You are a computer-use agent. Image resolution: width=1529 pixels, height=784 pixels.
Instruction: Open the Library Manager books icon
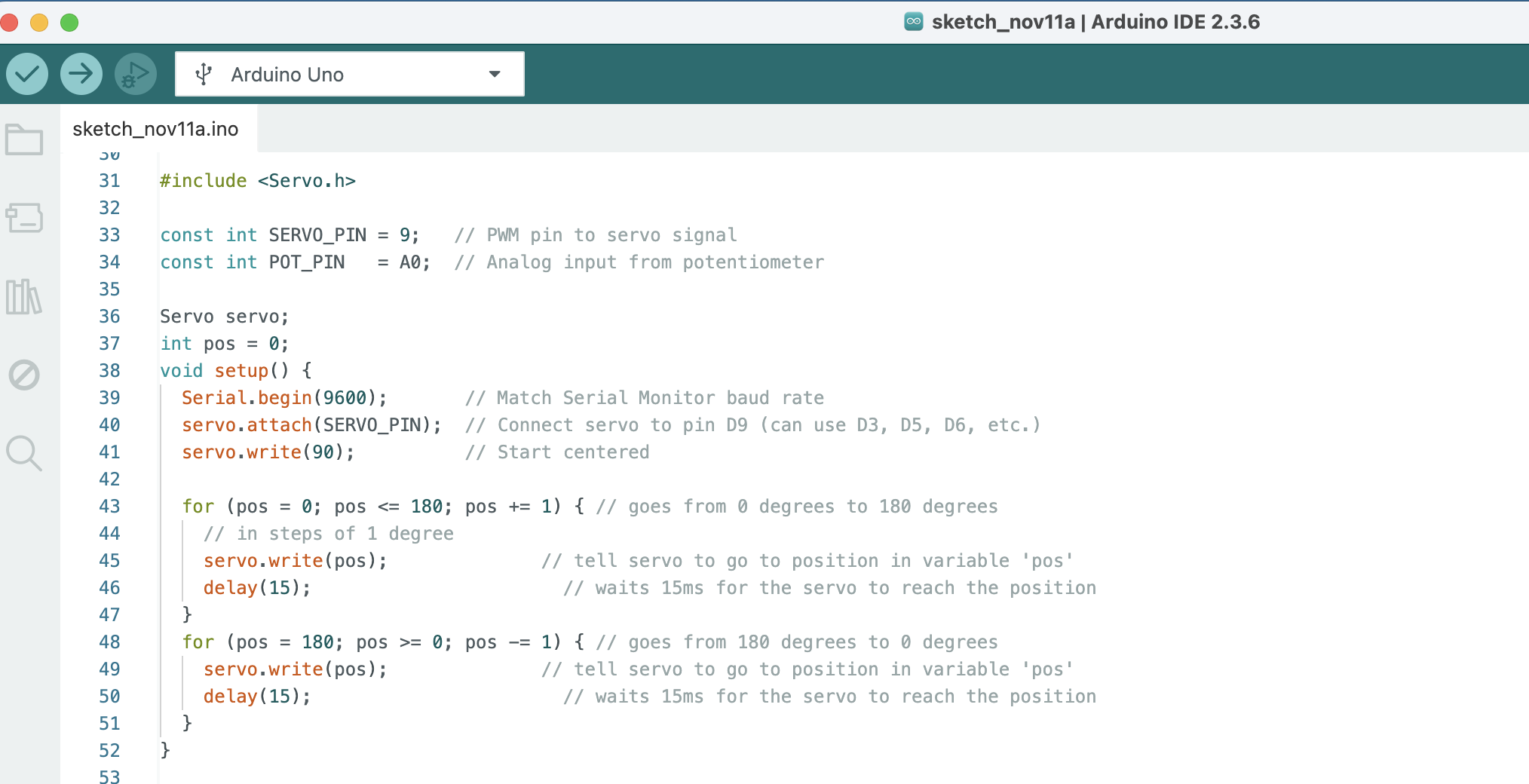(x=24, y=297)
